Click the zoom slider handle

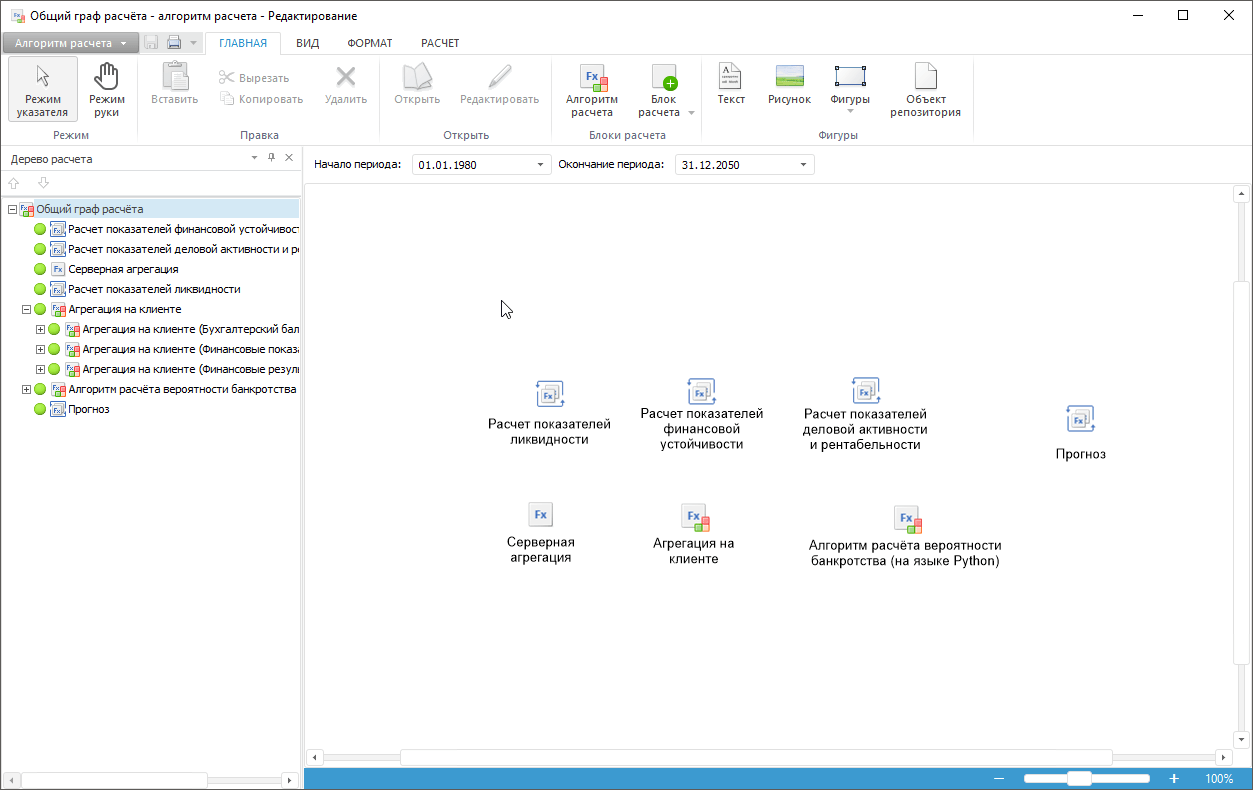pyautogui.click(x=1079, y=779)
